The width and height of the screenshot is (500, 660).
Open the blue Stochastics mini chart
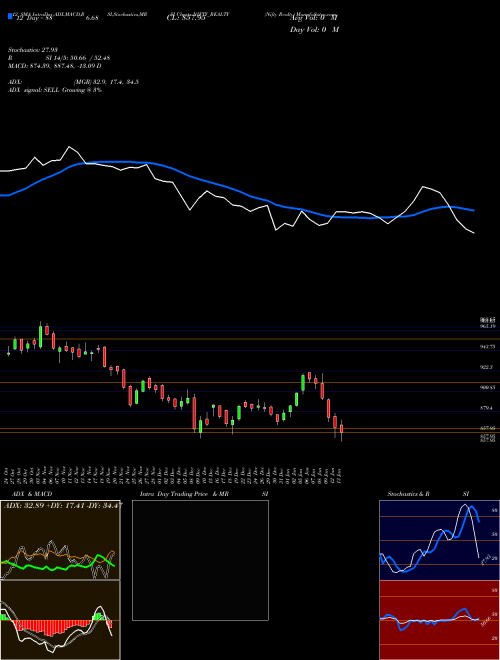click(439, 540)
